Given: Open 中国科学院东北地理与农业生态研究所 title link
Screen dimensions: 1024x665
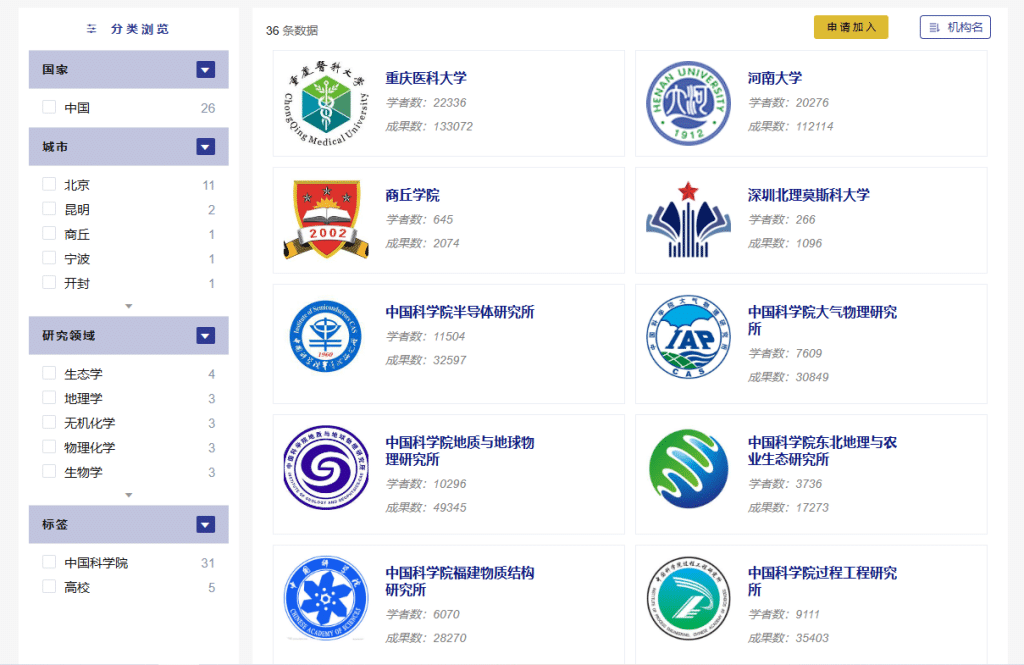Looking at the screenshot, I should pyautogui.click(x=822, y=451).
